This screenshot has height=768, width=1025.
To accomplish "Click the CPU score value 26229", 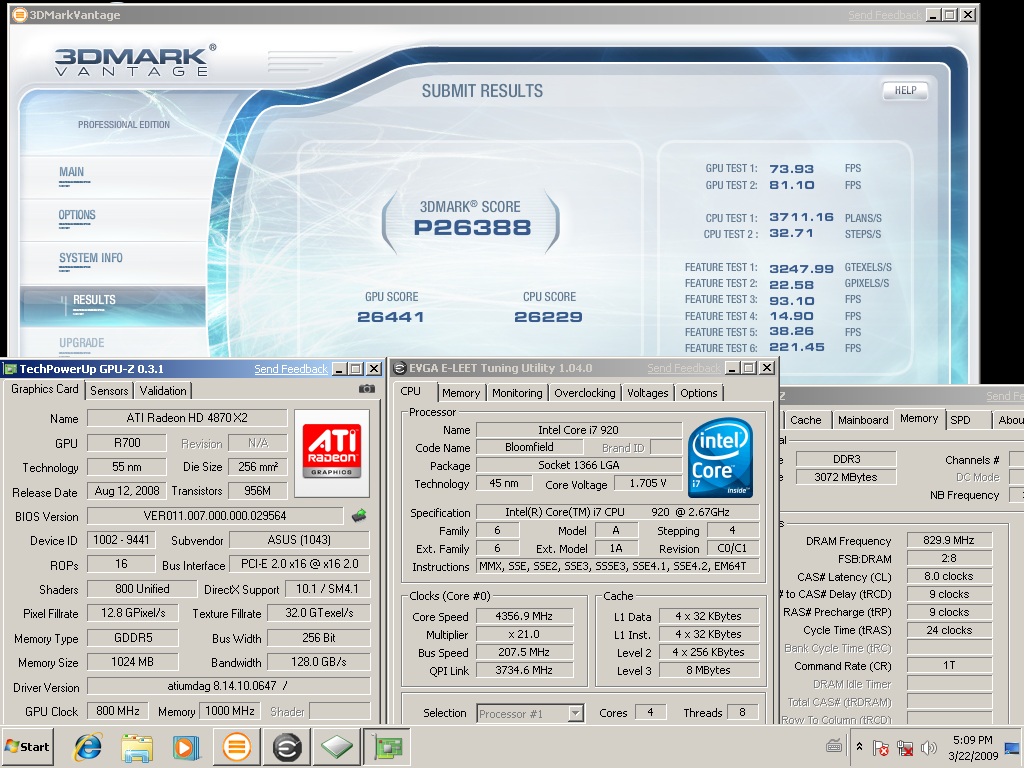I will (548, 317).
